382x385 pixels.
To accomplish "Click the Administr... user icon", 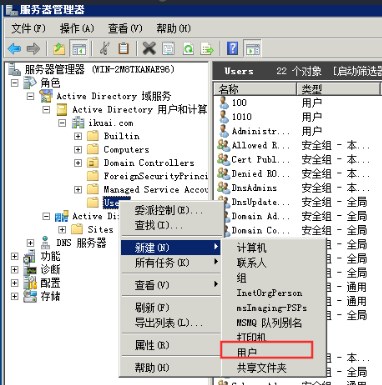I will 224,131.
